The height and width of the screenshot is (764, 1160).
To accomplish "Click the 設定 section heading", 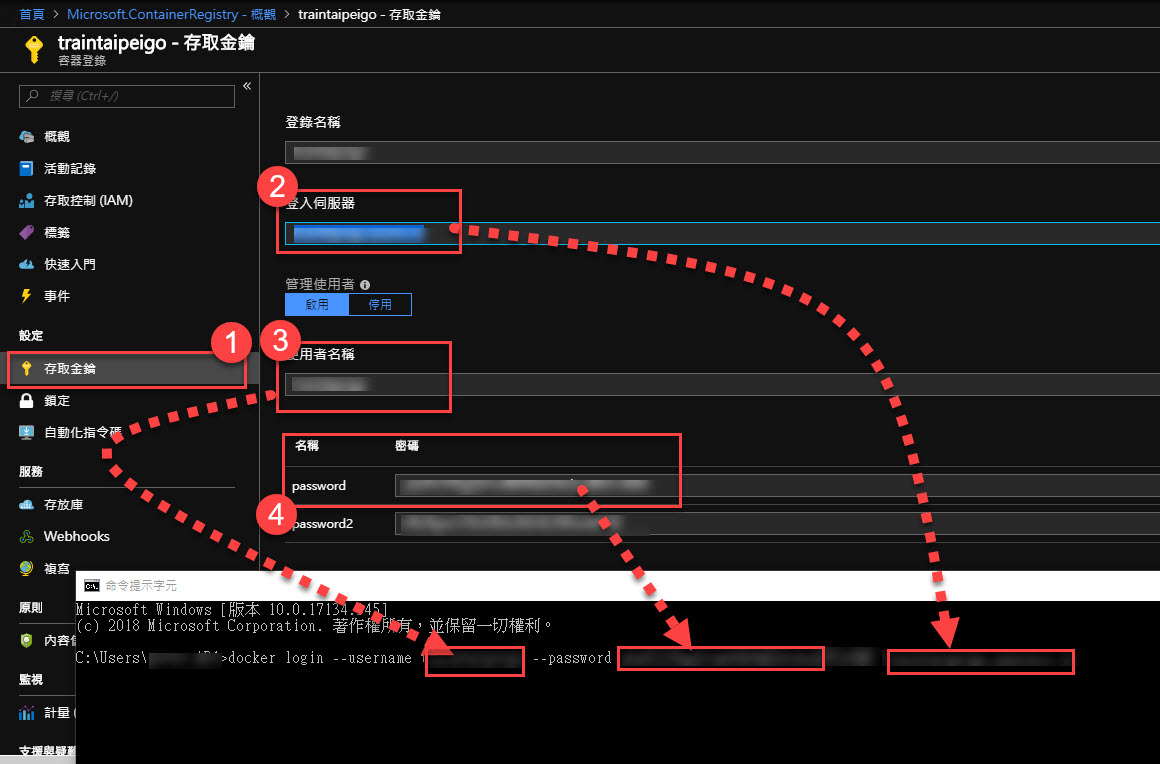I will pos(31,336).
